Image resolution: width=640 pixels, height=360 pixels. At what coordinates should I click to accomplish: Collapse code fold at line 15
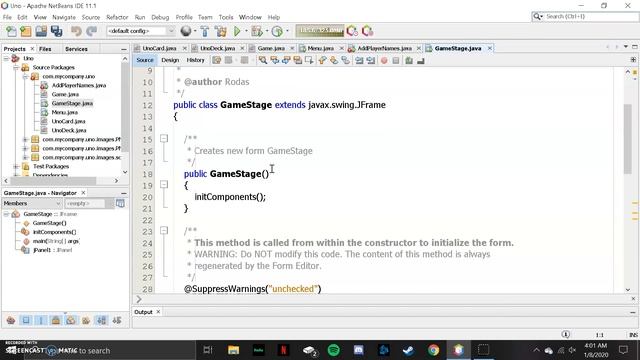pos(164,139)
